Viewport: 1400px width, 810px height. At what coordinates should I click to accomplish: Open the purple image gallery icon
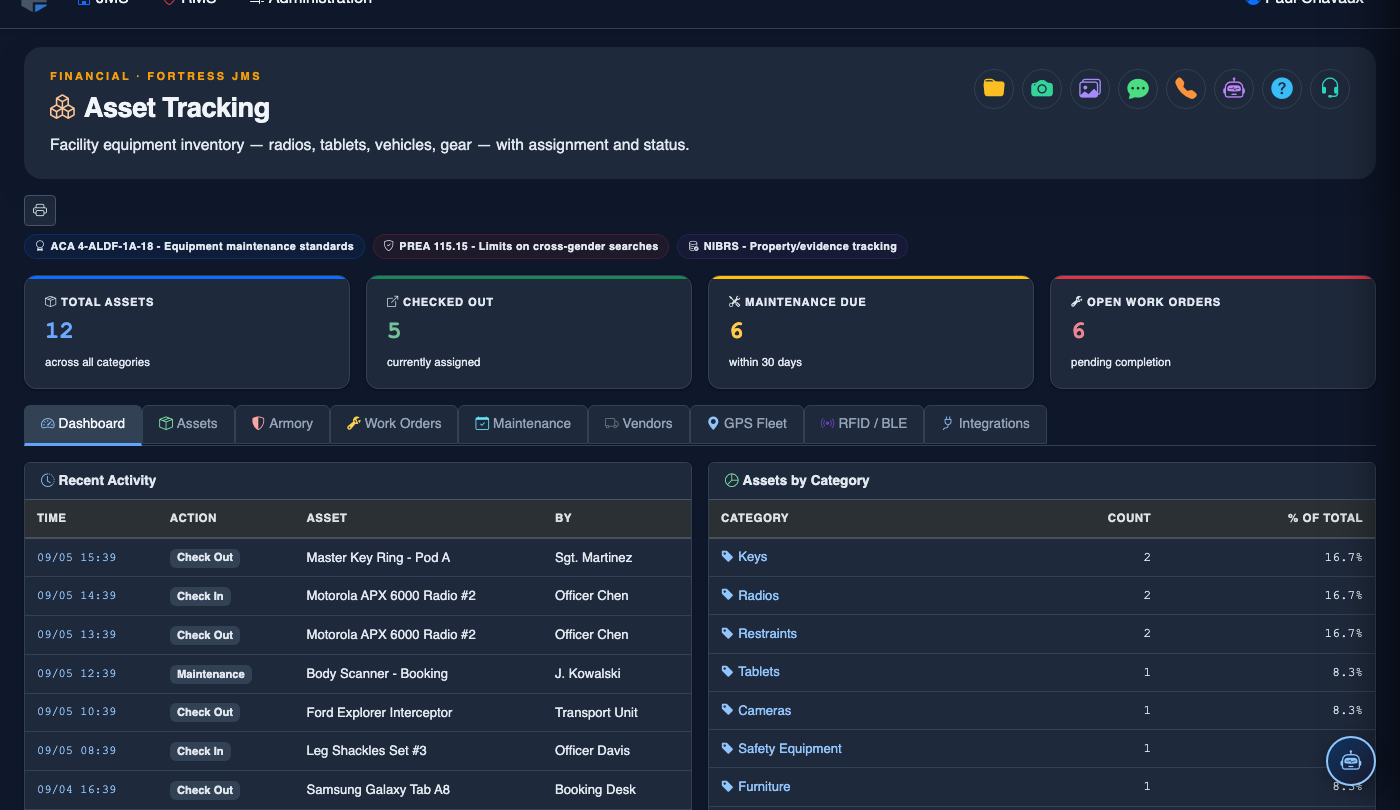coord(1090,89)
